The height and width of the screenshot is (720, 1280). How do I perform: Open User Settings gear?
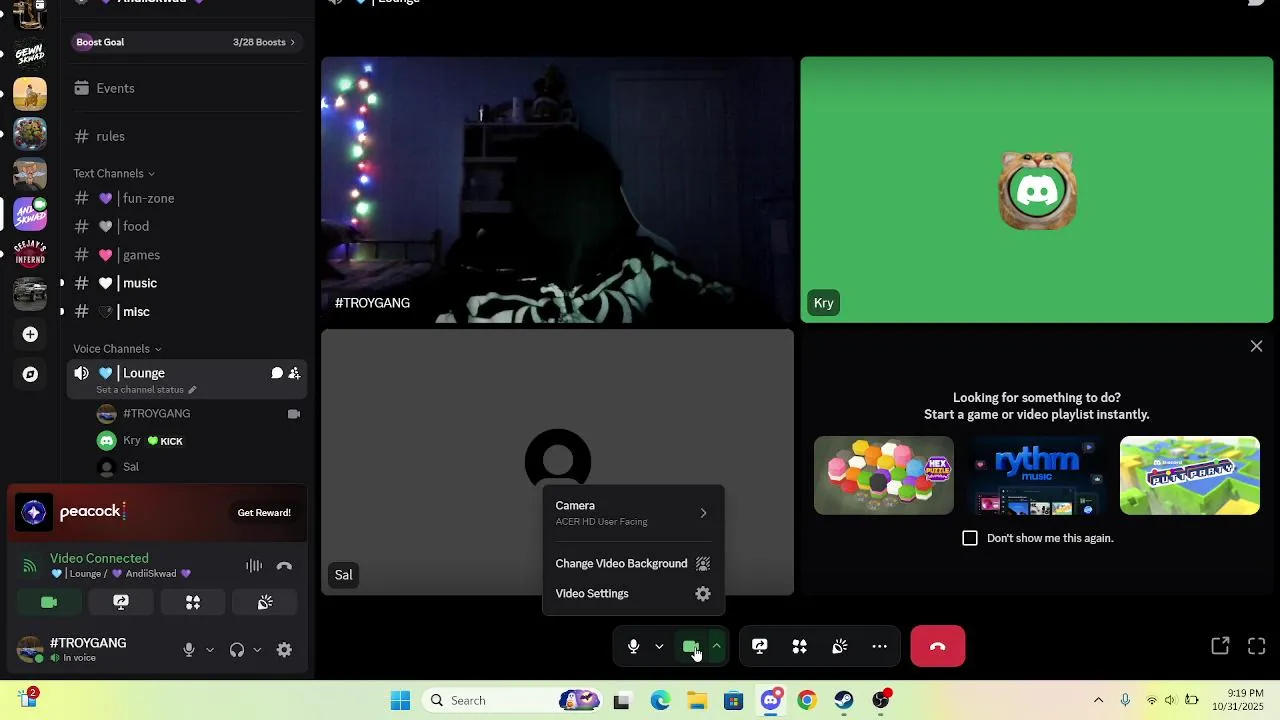coord(285,650)
